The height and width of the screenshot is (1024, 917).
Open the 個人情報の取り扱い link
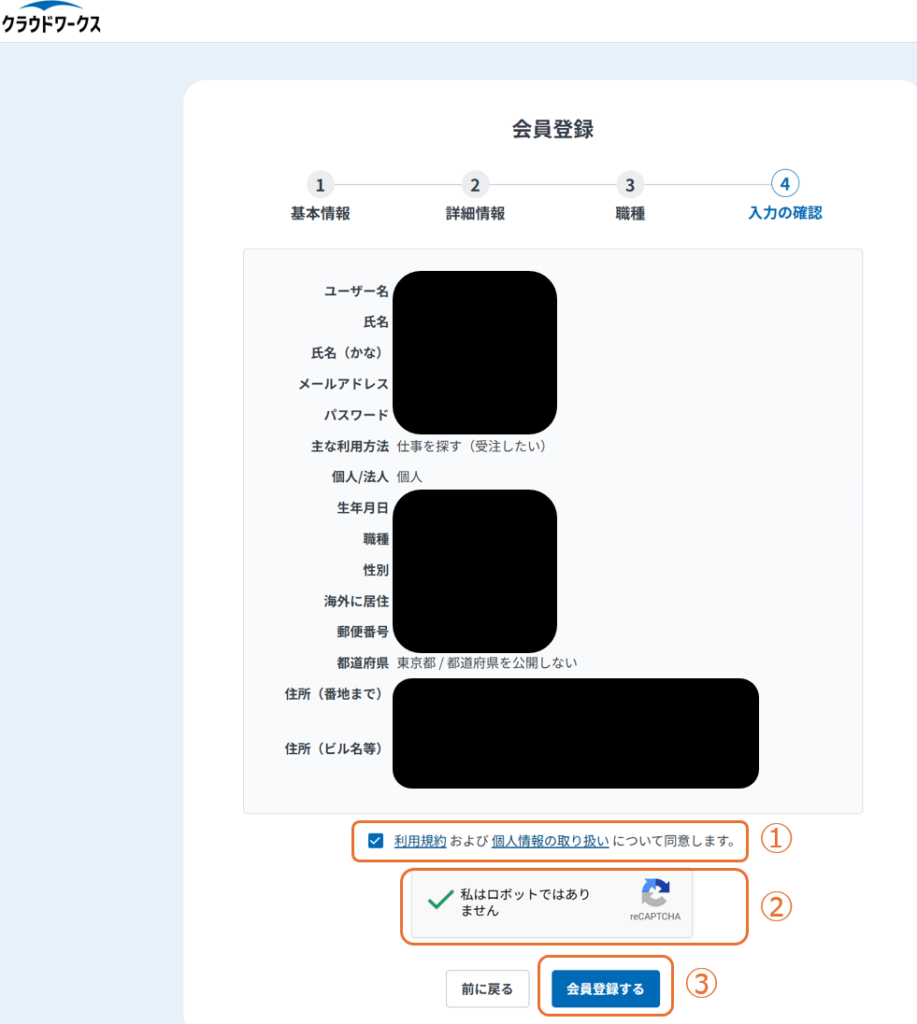550,841
